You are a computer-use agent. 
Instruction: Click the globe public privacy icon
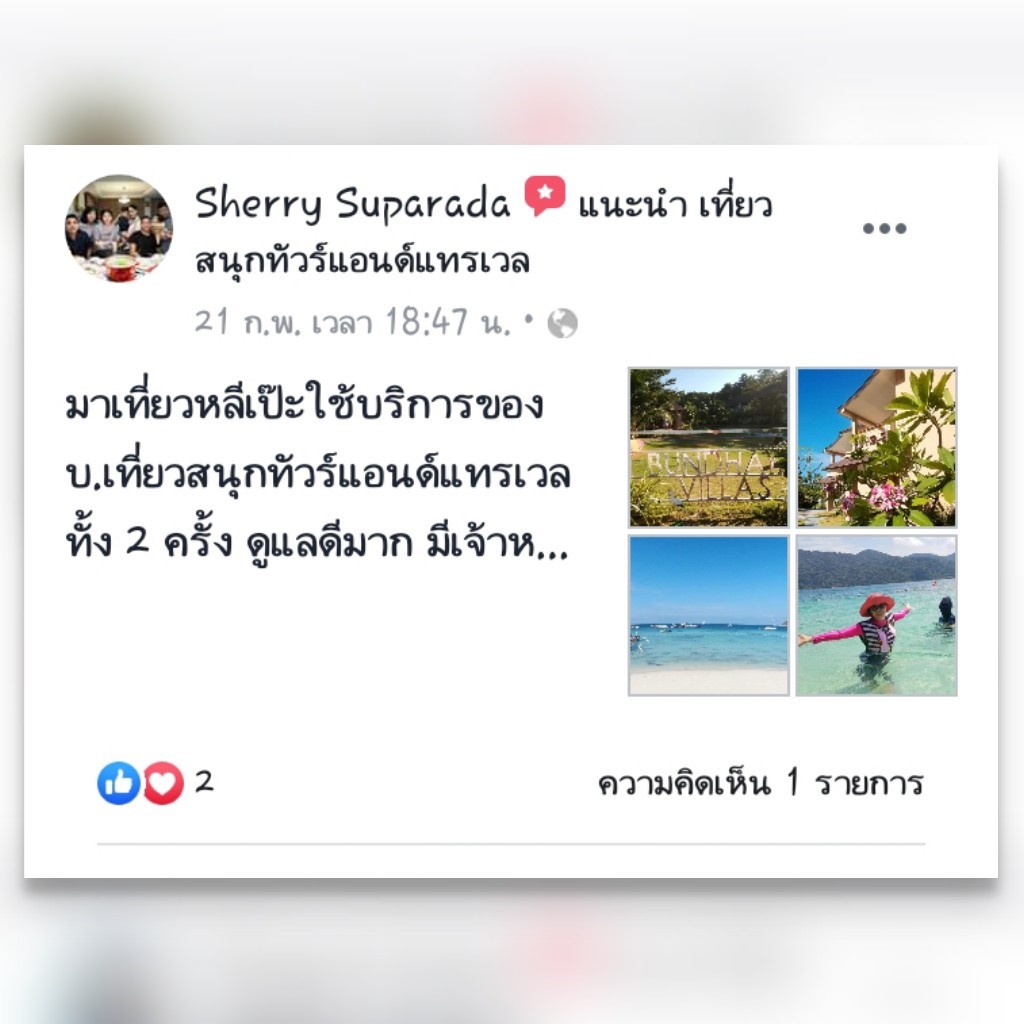point(562,323)
